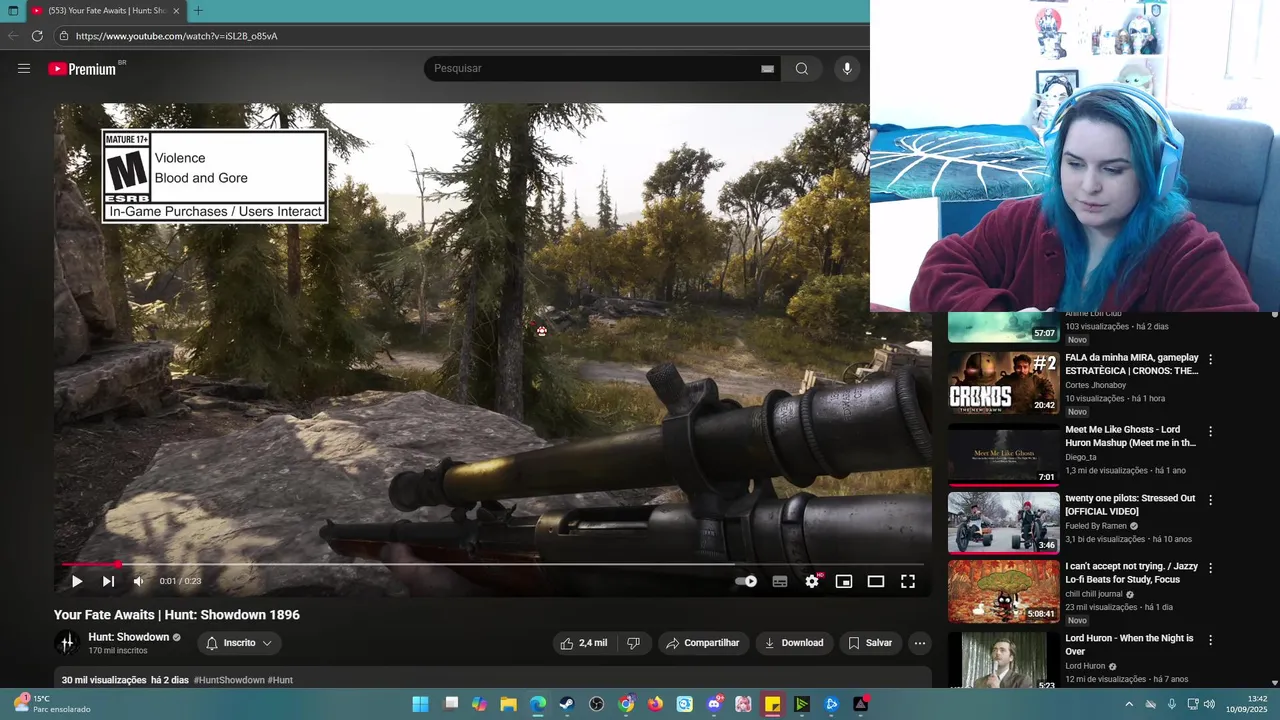Viewport: 1280px width, 720px height.
Task: Switch to miniplayer mode
Action: pyautogui.click(x=844, y=581)
